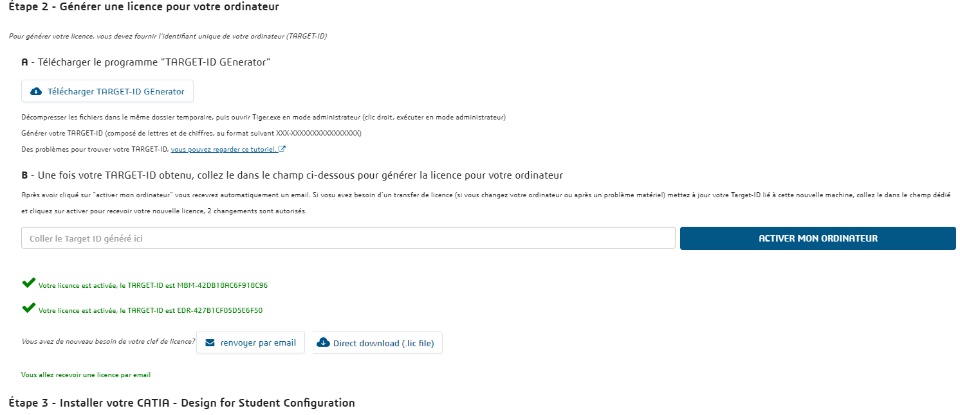Screen dimensions: 960x415
Task: Click the cloud icon on Direct download
Action: 323,342
